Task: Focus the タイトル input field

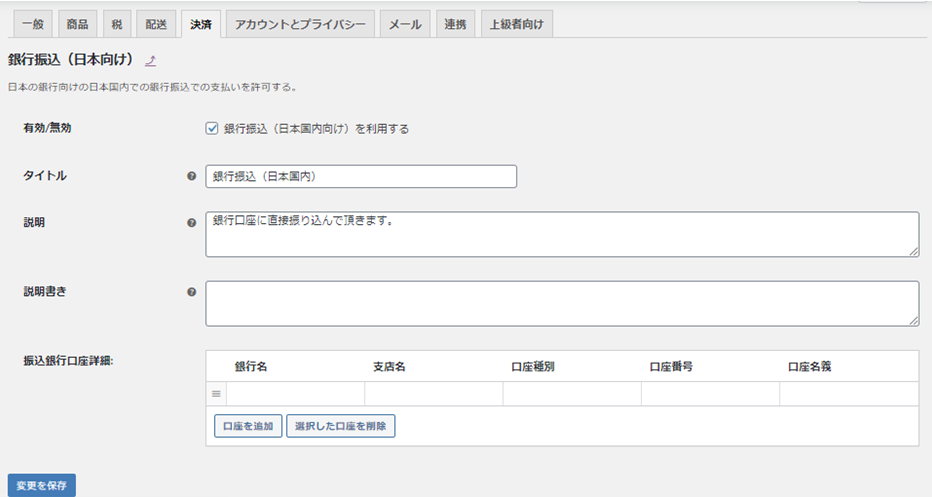Action: pyautogui.click(x=361, y=177)
